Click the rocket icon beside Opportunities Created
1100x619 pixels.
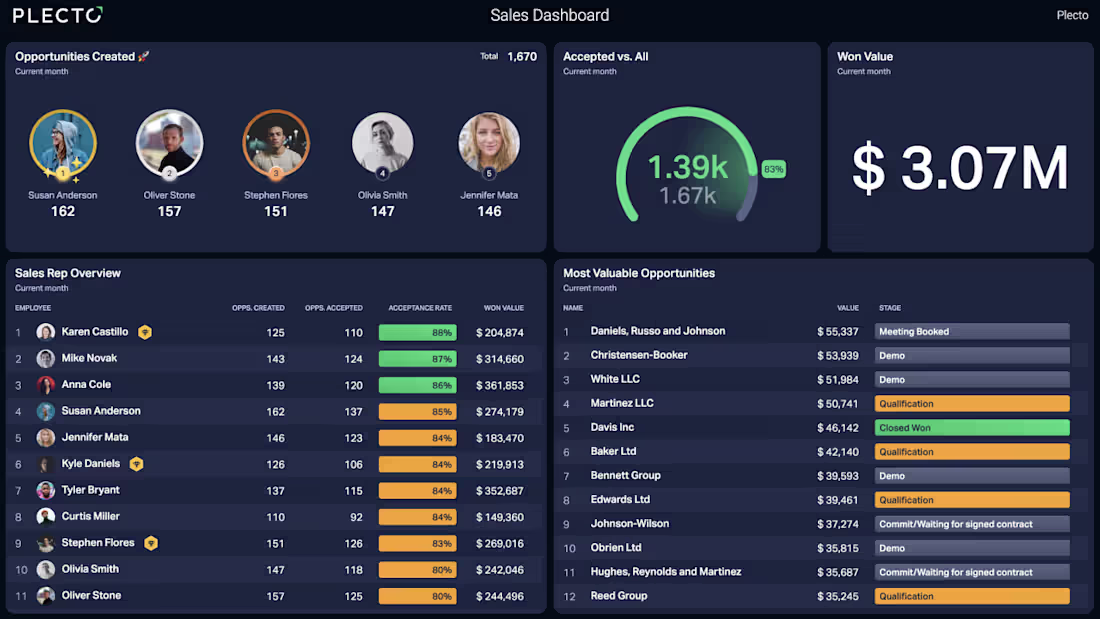143,56
